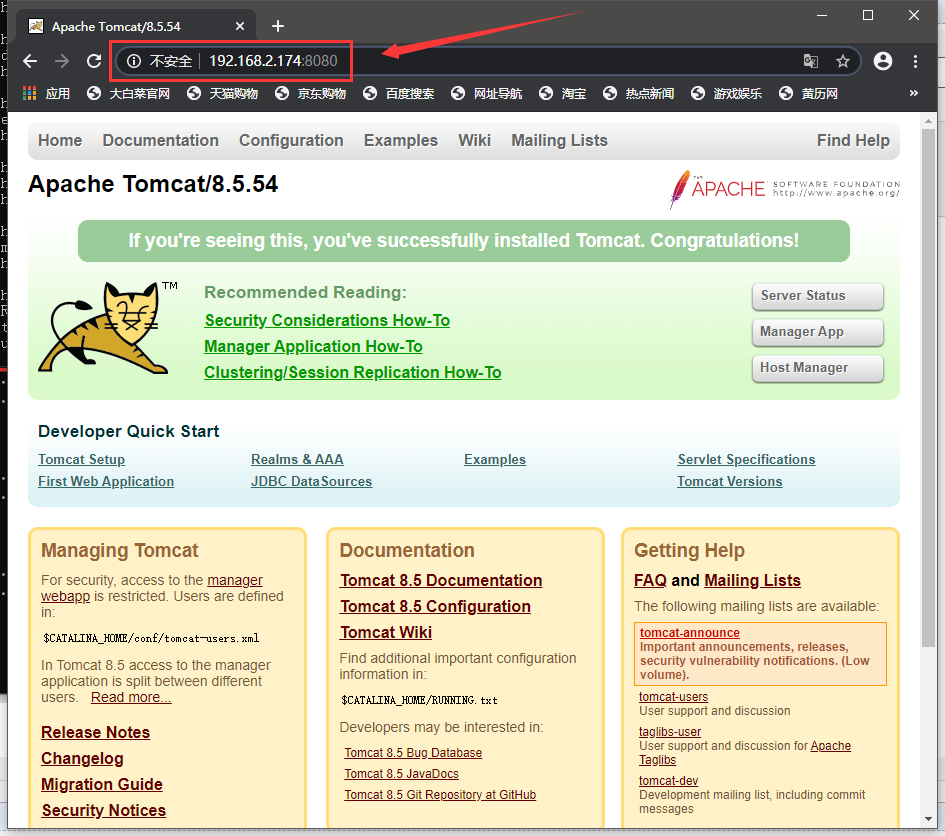Click the Host Manager button
This screenshot has width=945, height=836.
(818, 368)
